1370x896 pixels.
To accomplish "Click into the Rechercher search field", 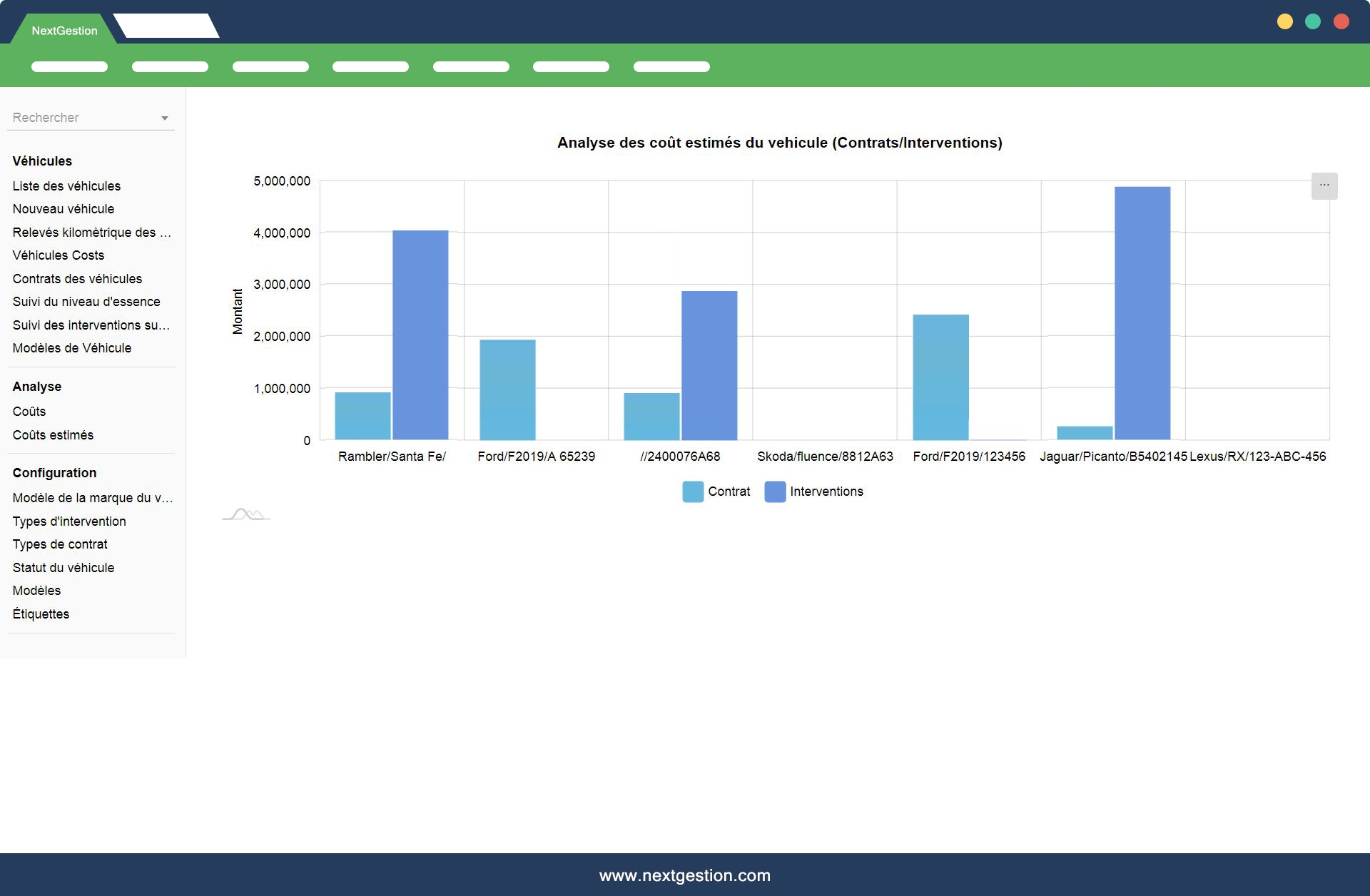I will click(x=78, y=118).
